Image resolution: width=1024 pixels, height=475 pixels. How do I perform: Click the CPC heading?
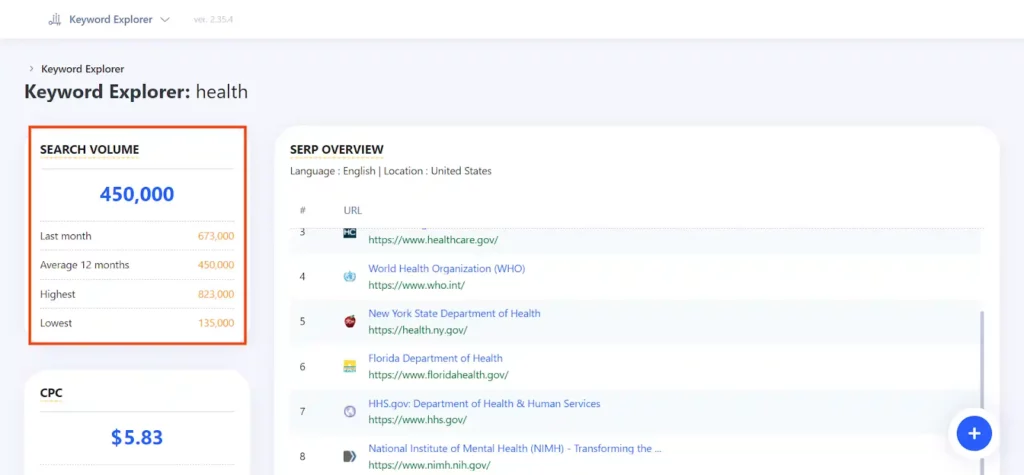[x=52, y=393]
